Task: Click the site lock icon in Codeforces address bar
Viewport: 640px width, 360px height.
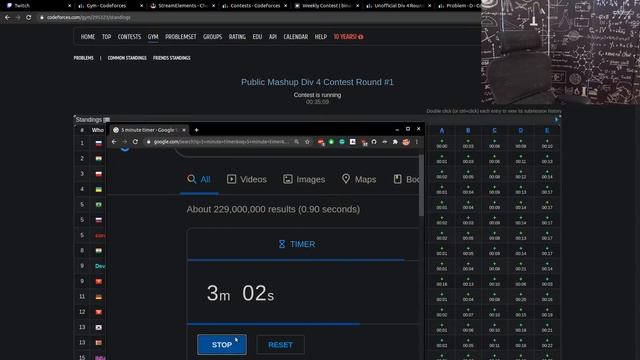Action: [41, 18]
